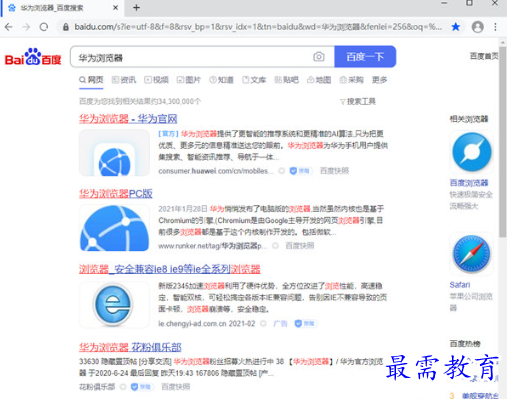
Task: Open a new tab with plus icon
Action: pyautogui.click(x=136, y=8)
